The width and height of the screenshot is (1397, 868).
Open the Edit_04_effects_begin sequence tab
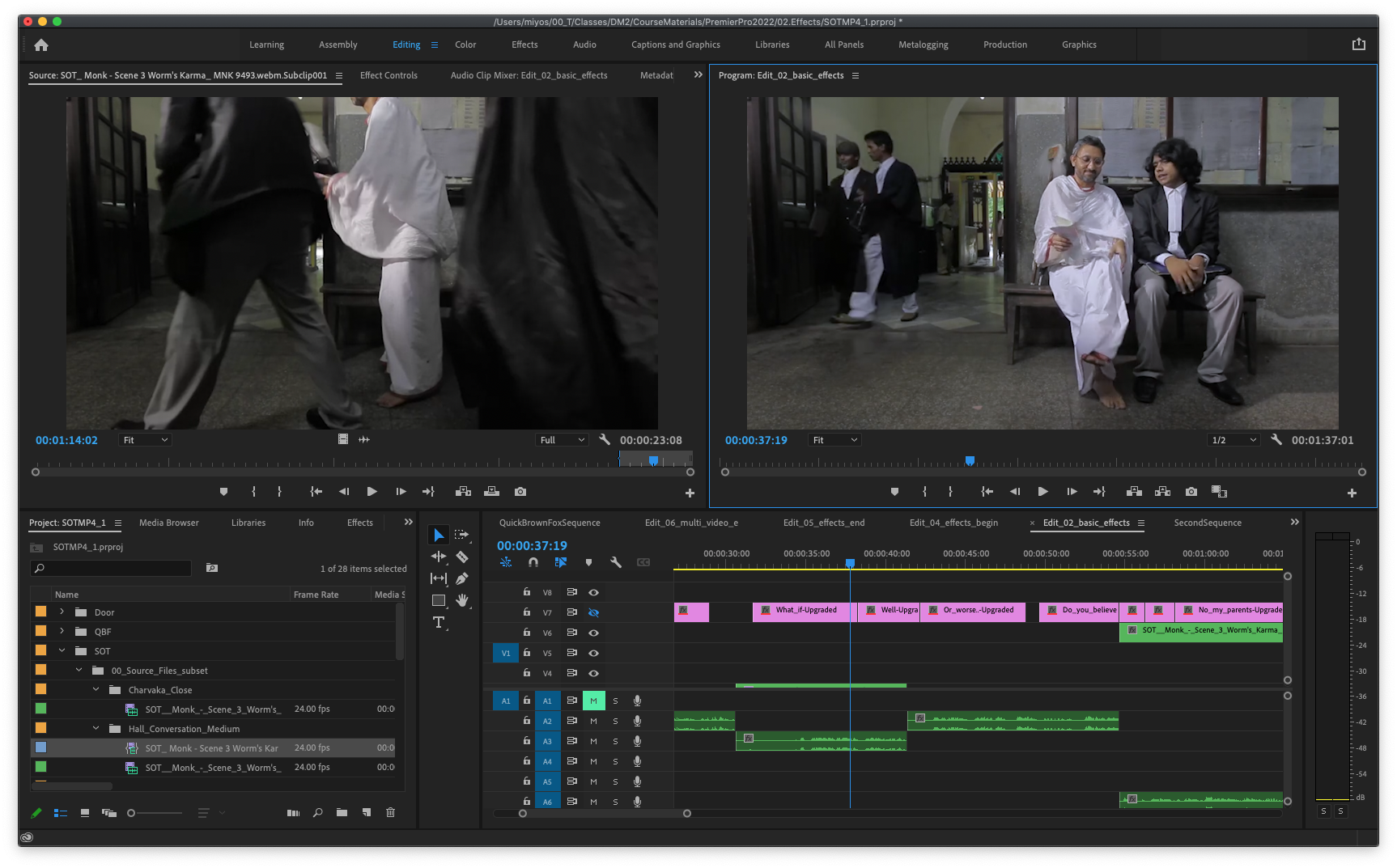953,523
